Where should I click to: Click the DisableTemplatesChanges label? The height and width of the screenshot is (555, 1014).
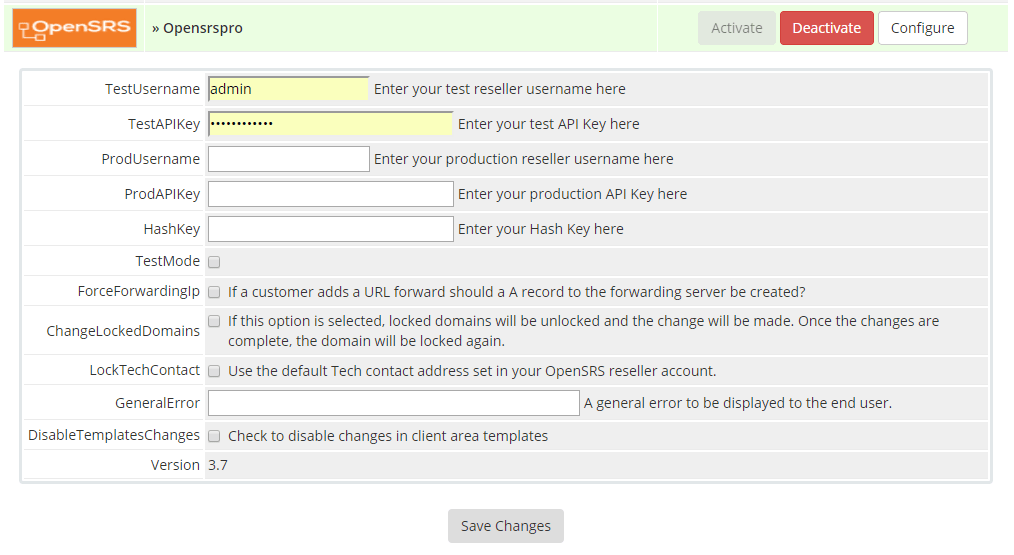point(114,435)
